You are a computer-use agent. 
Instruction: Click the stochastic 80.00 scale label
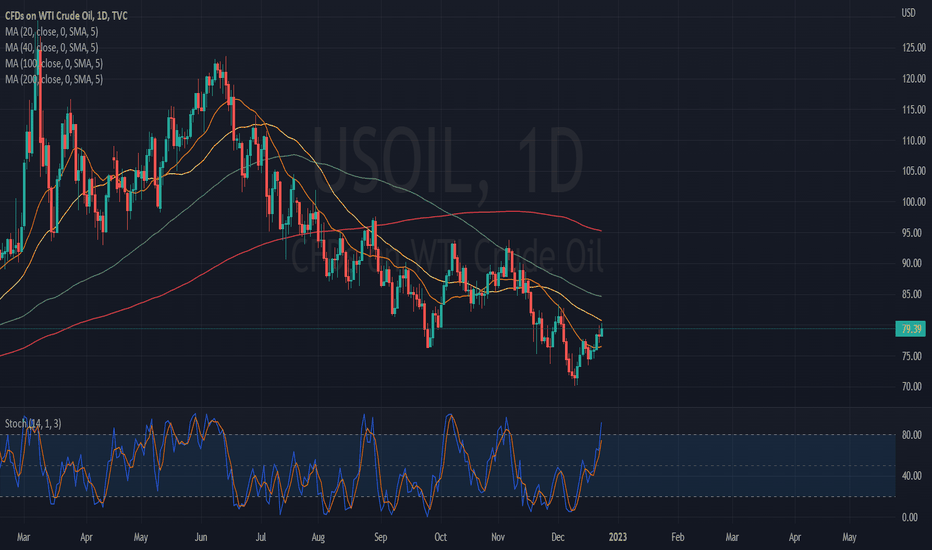912,435
